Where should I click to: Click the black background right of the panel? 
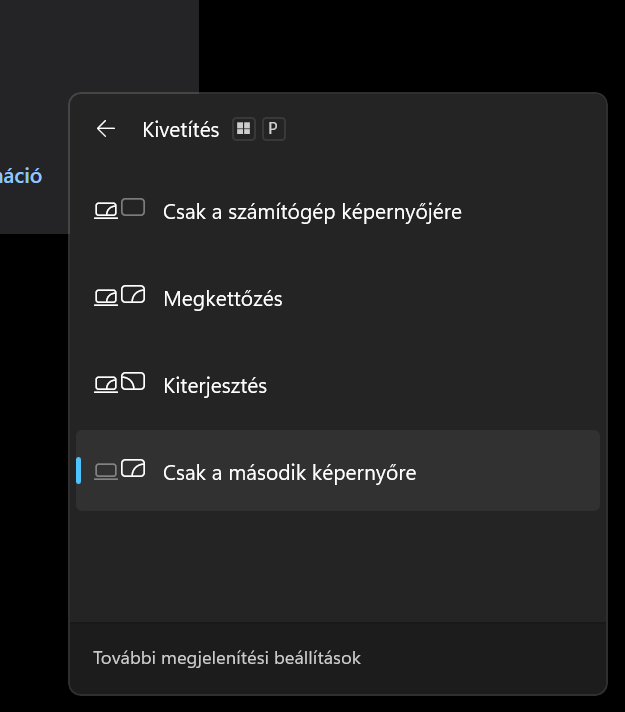(x=616, y=400)
